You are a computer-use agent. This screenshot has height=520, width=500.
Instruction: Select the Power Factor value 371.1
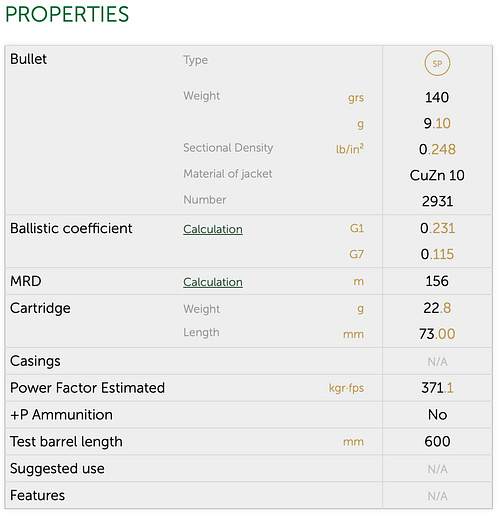tap(437, 388)
